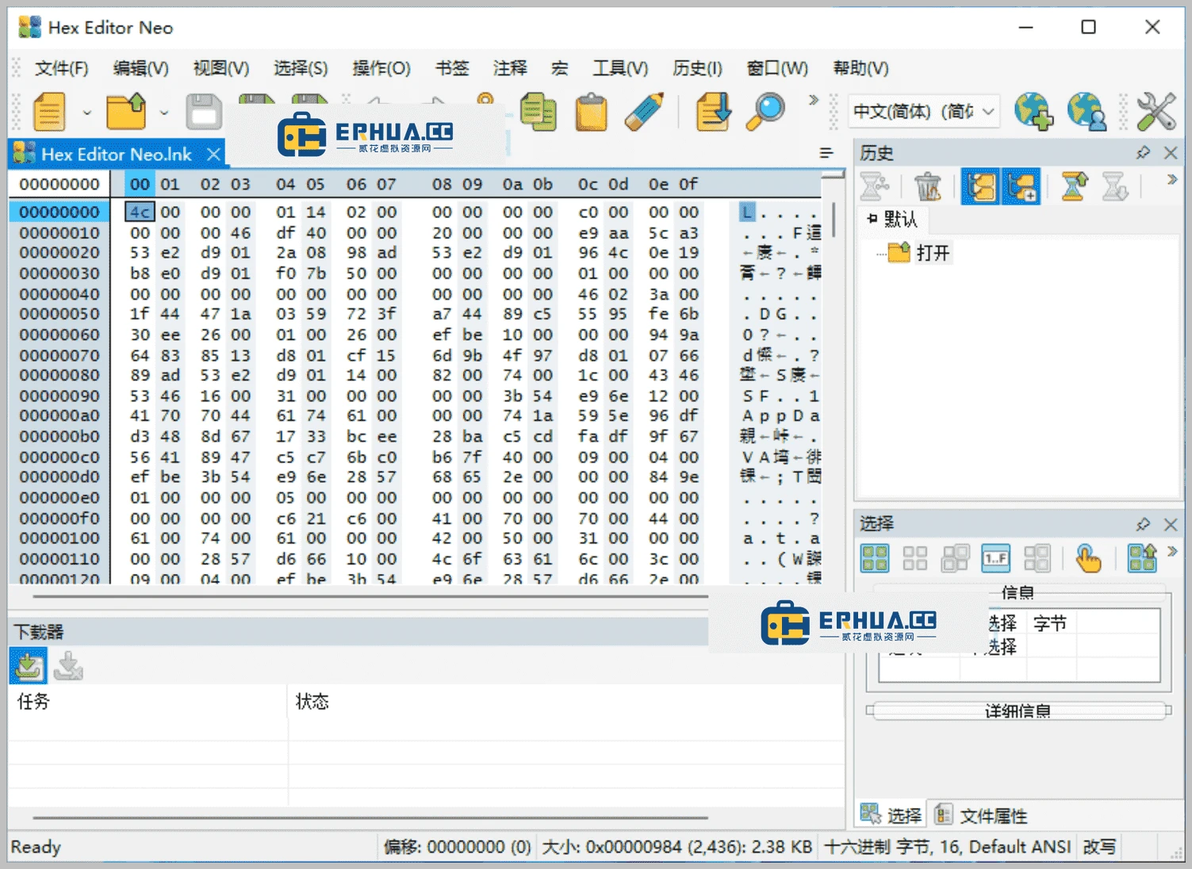Click the column header 0f in hex view
The height and width of the screenshot is (869, 1192).
coord(689,184)
